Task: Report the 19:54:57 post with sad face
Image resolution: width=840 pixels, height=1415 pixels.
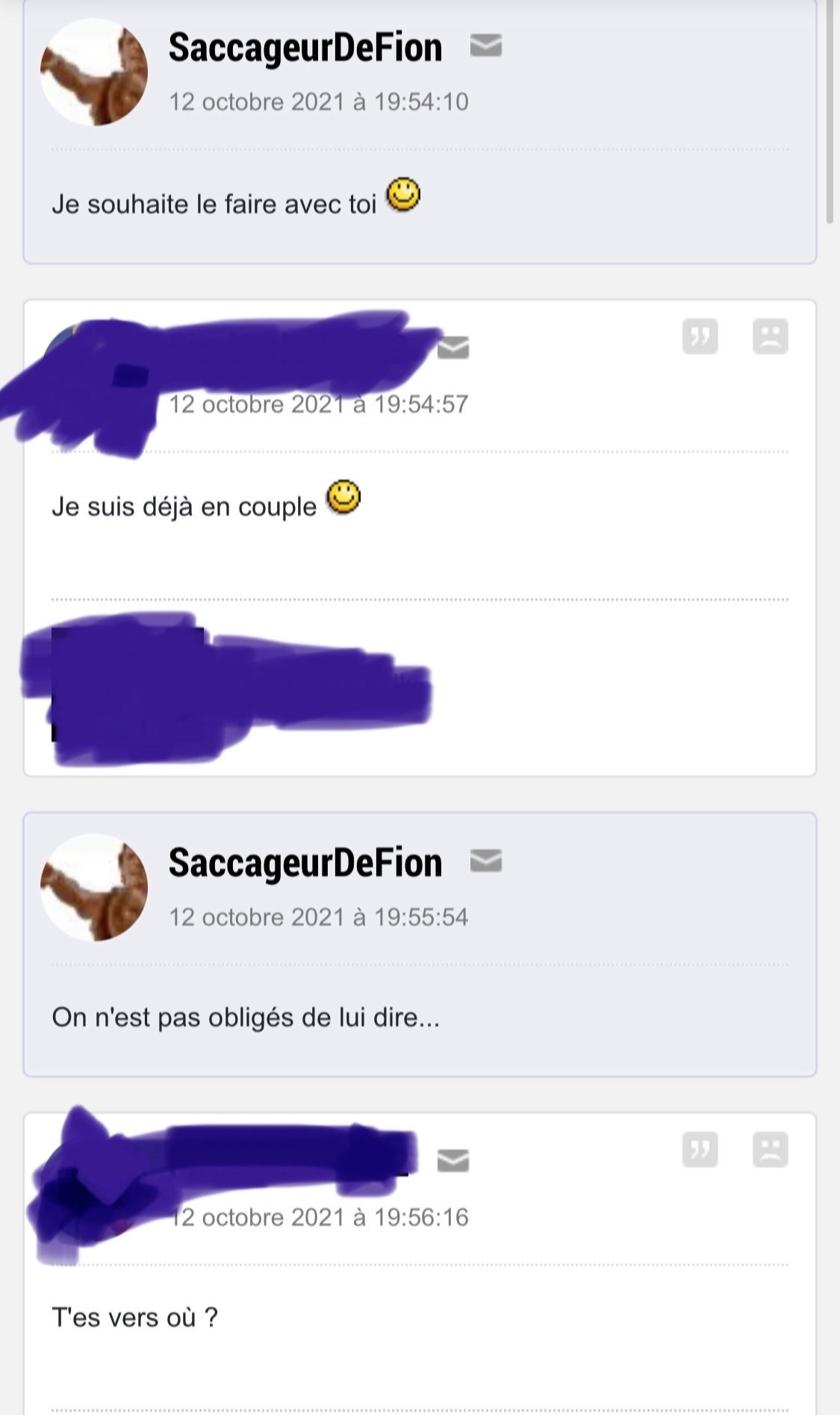Action: point(771,337)
